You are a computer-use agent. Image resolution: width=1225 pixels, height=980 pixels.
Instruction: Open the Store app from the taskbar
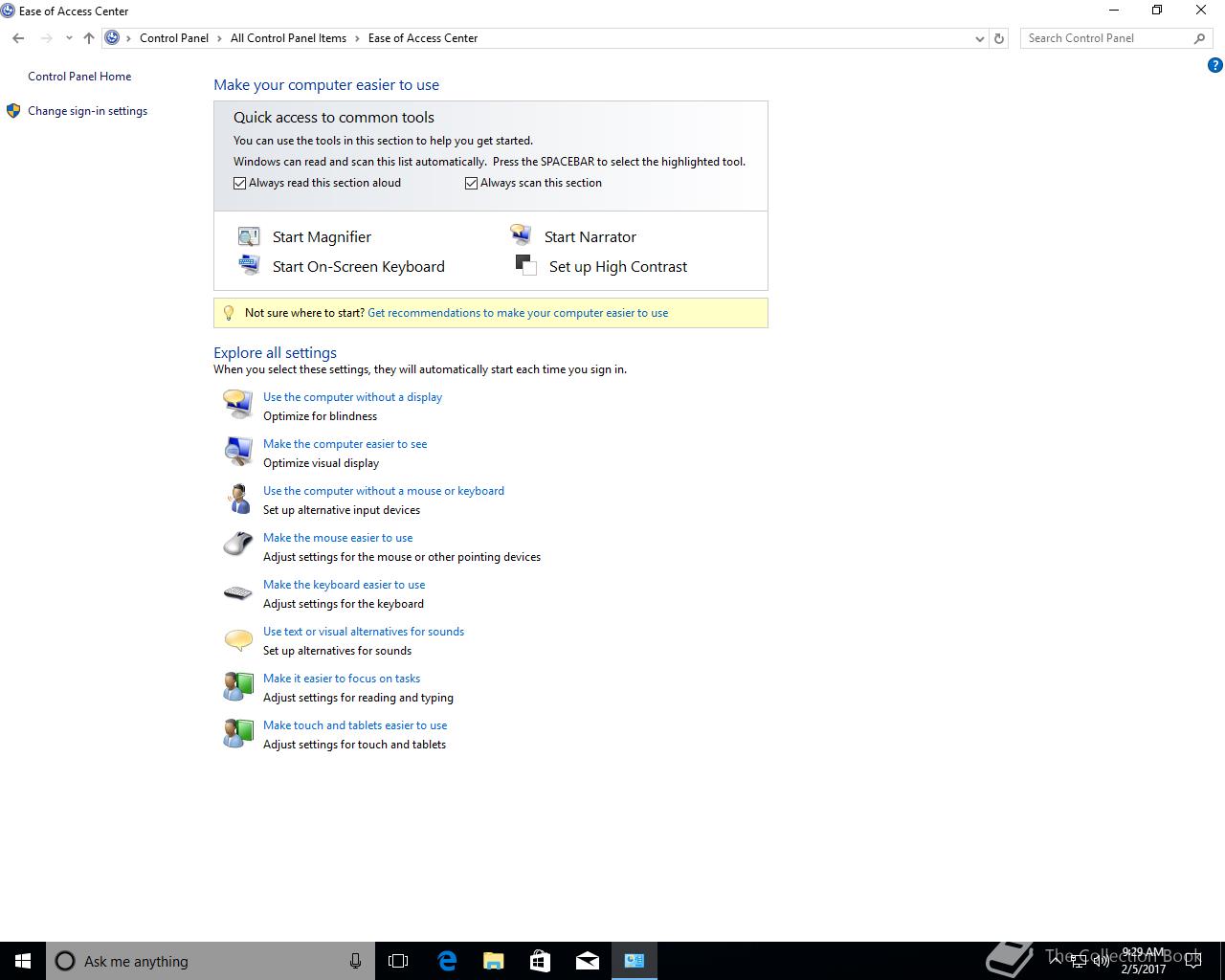pos(540,961)
